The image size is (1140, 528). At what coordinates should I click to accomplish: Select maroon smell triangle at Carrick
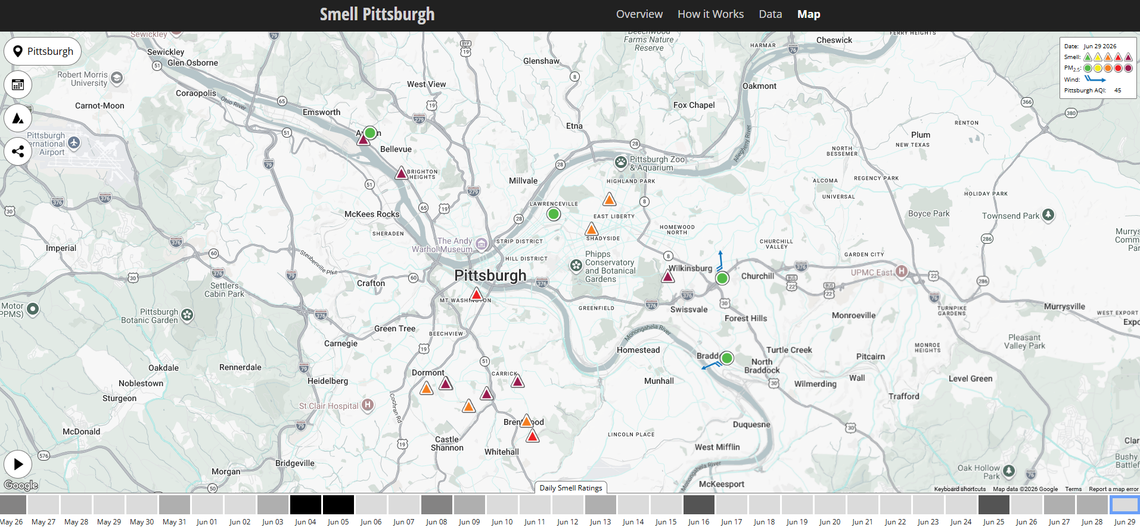pyautogui.click(x=517, y=381)
